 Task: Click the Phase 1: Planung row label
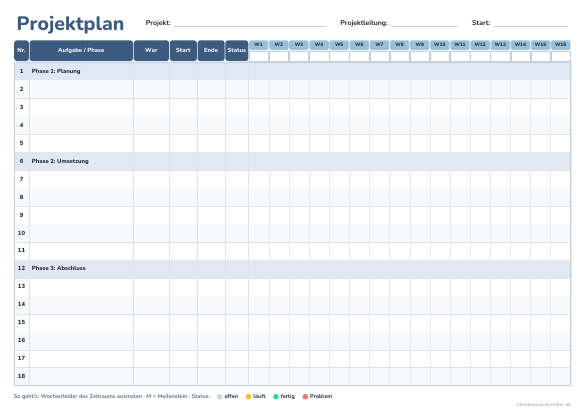pos(56,71)
